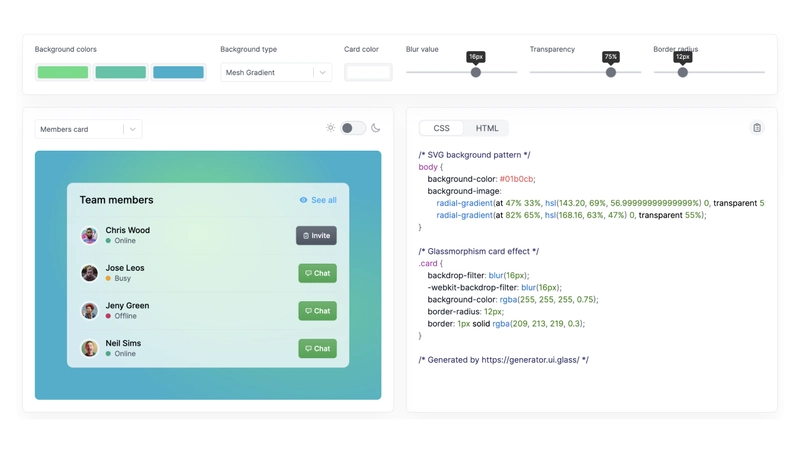Image resolution: width=800 pixels, height=450 pixels.
Task: Copy code with the clipboard icon
Action: (757, 128)
